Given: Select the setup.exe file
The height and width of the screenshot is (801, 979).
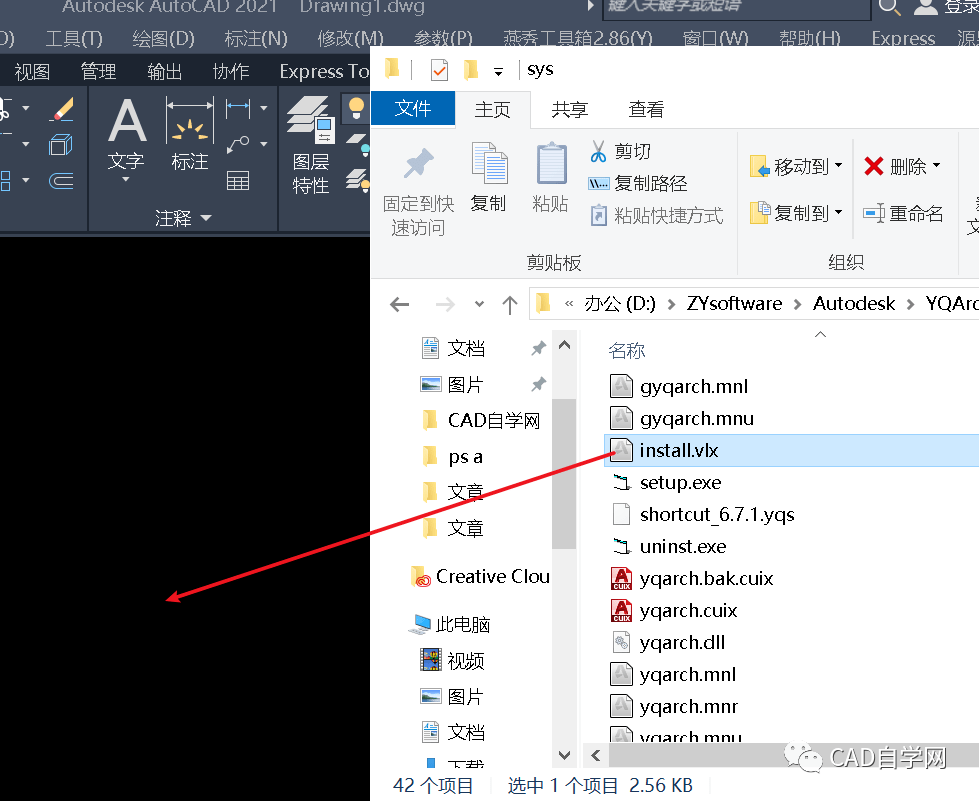Looking at the screenshot, I should (680, 482).
